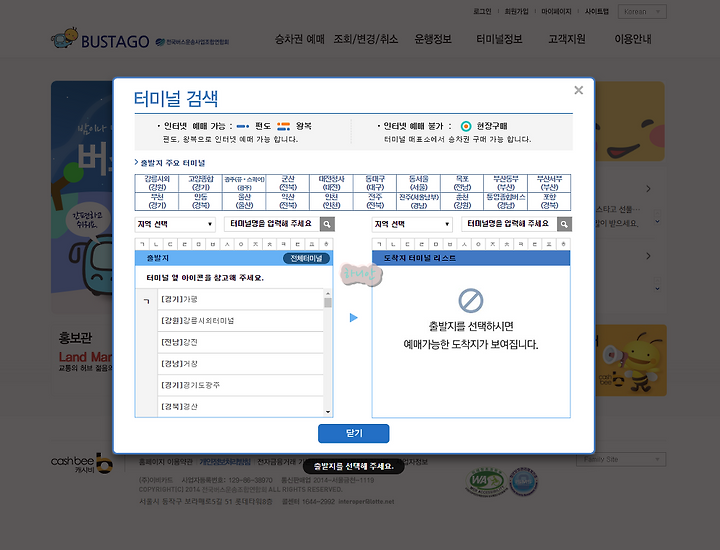The image size is (720, 550).
Task: Choose [경북]경산 from departure list
Action: (240, 407)
